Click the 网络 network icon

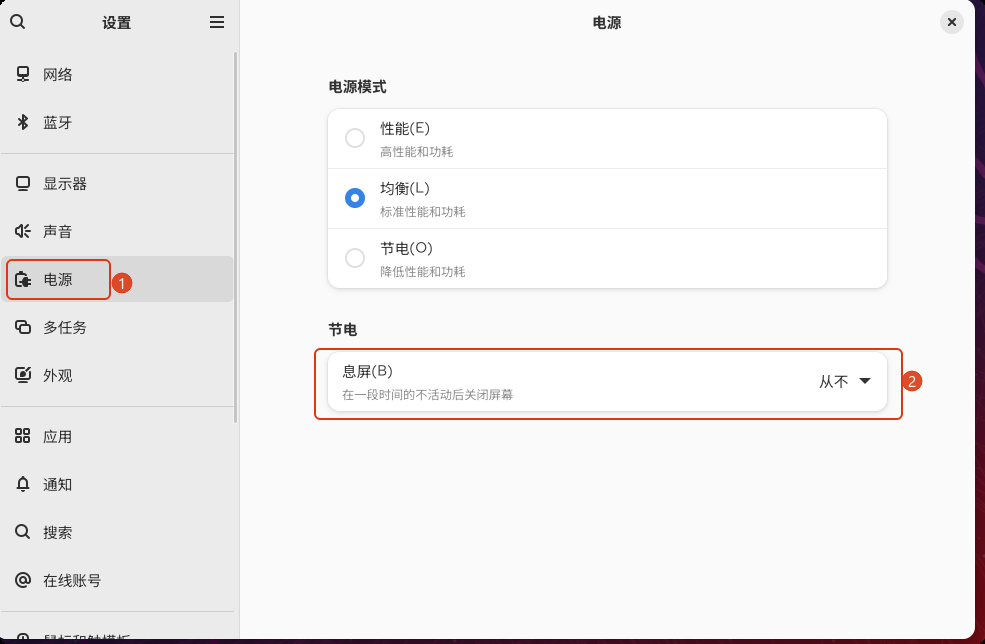click(x=23, y=74)
